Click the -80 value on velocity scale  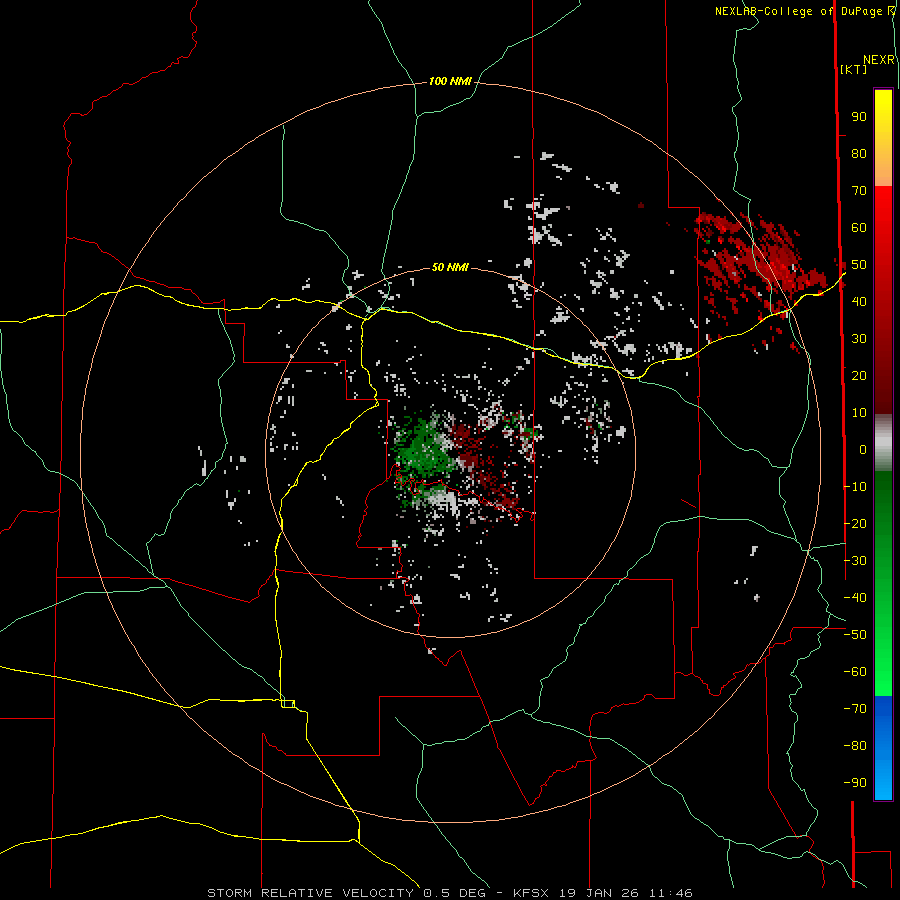[855, 746]
